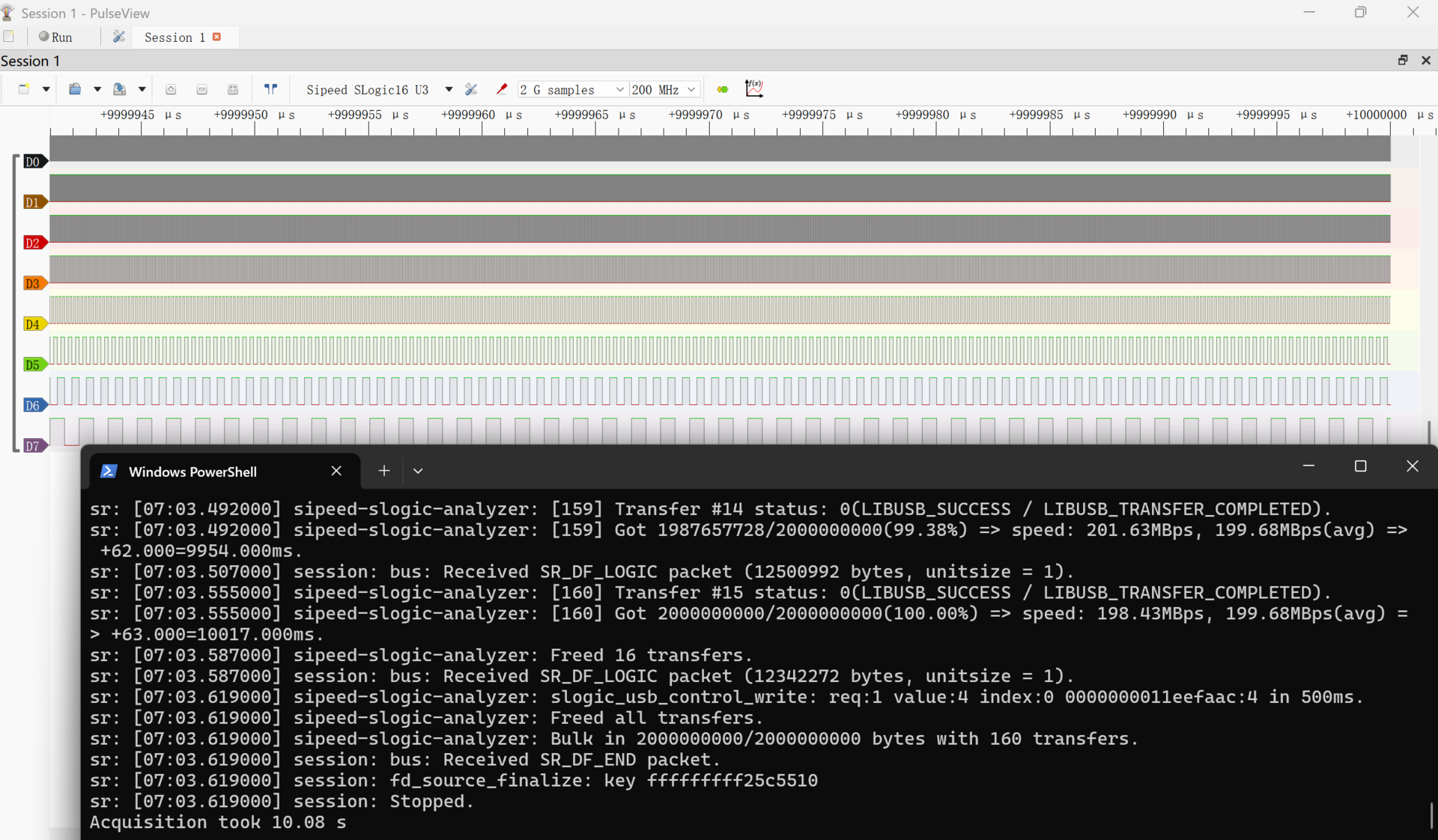The height and width of the screenshot is (840, 1438).
Task: Open device configuration wrench next to Sipeed SLogic16
Action: pos(471,89)
